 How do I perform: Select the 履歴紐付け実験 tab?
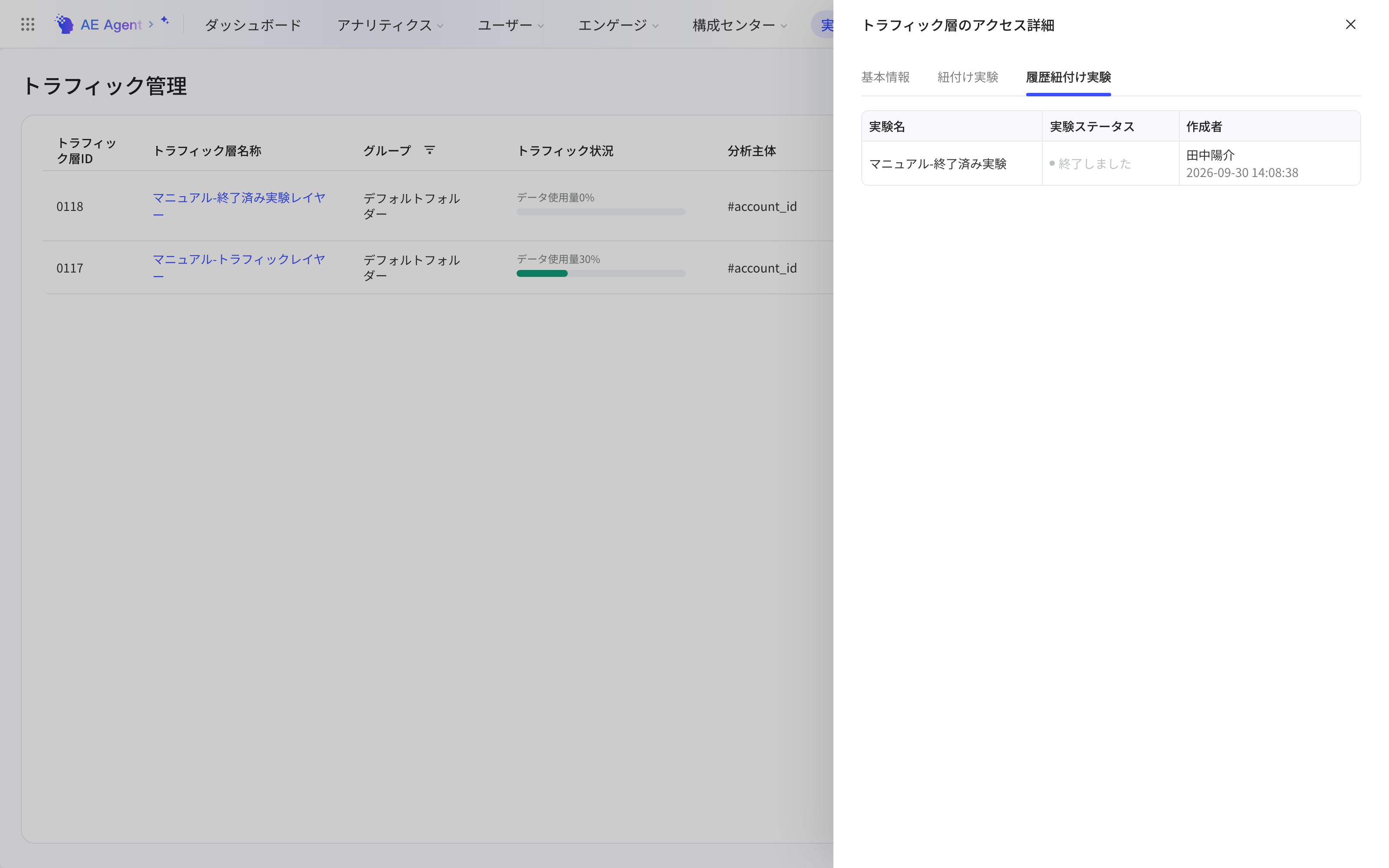click(x=1068, y=77)
